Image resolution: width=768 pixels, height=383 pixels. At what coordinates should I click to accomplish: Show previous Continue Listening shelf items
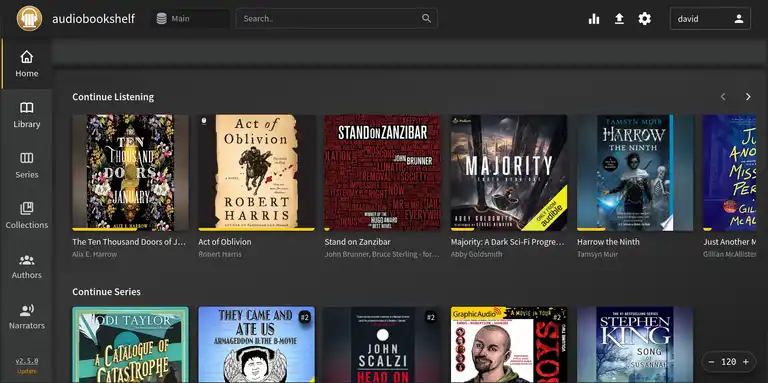click(x=723, y=96)
